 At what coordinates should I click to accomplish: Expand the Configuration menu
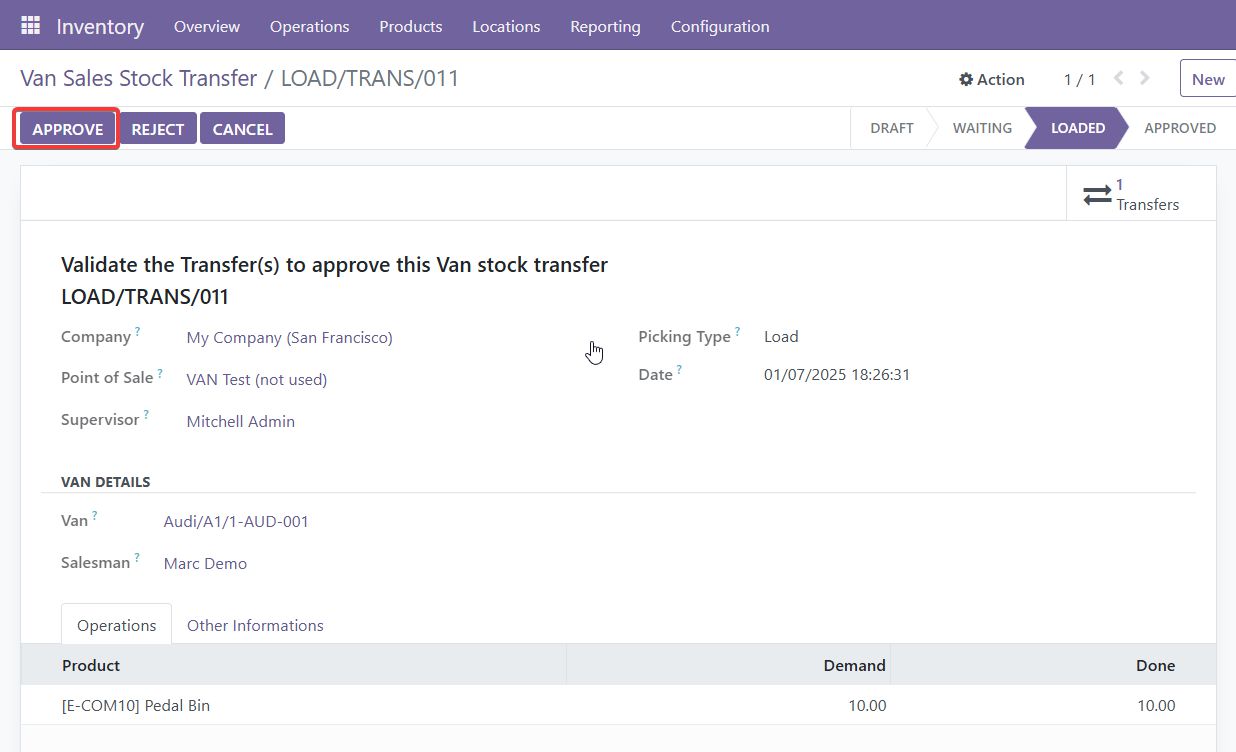click(x=719, y=26)
